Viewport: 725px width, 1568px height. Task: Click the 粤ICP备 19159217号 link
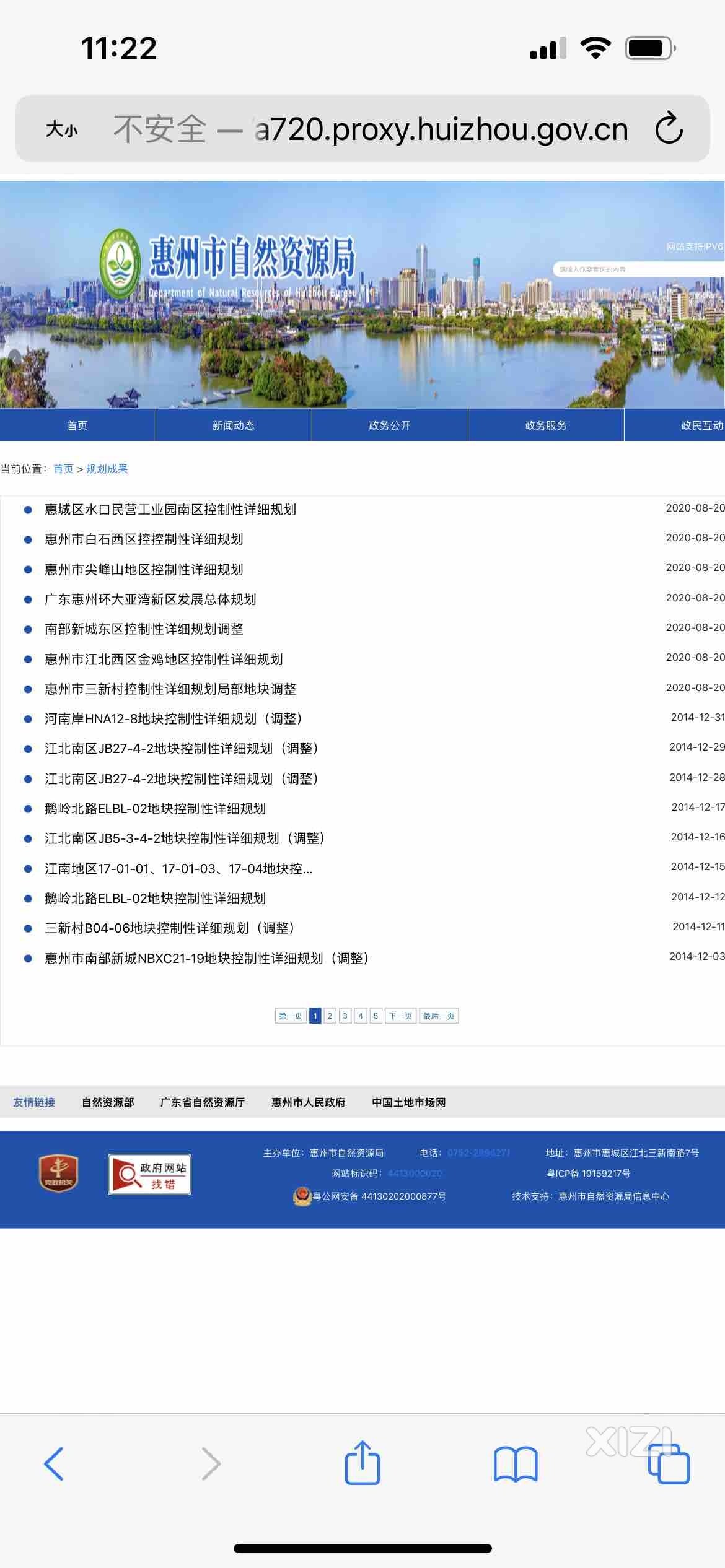click(589, 1173)
